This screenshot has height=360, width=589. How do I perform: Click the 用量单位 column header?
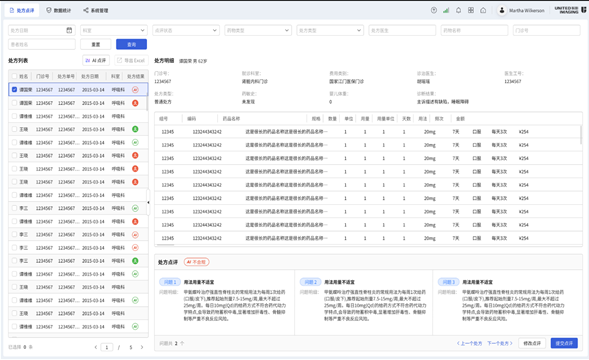(x=386, y=119)
